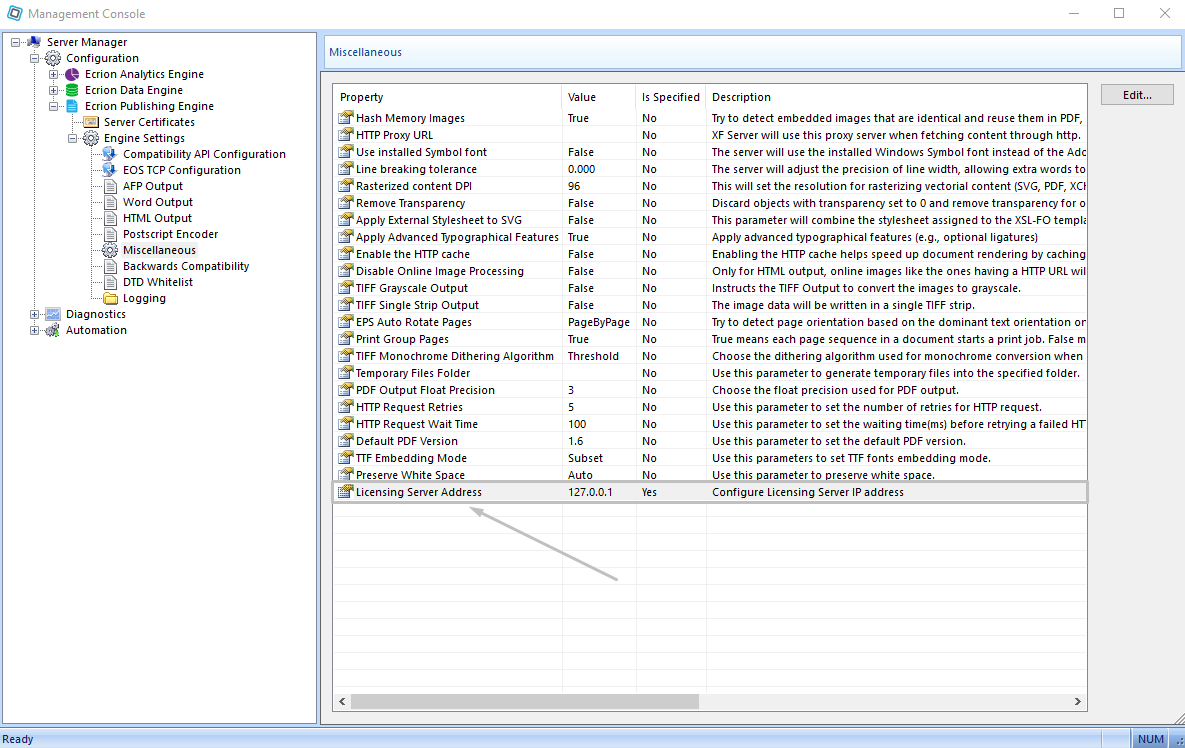1185x748 pixels.
Task: Click the horizontal scrollbar left arrow
Action: 342,701
